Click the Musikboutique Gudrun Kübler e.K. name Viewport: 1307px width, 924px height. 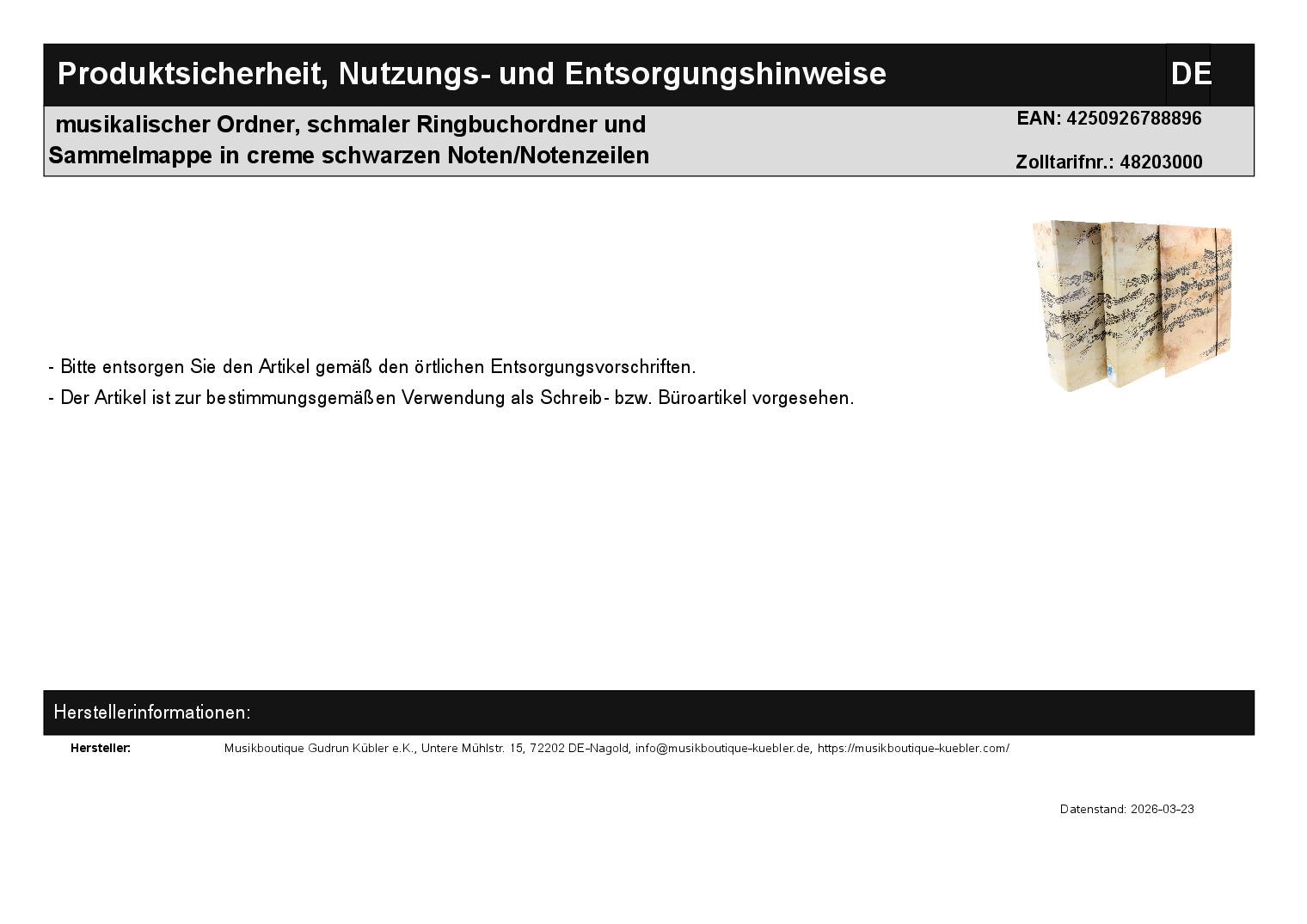320,748
